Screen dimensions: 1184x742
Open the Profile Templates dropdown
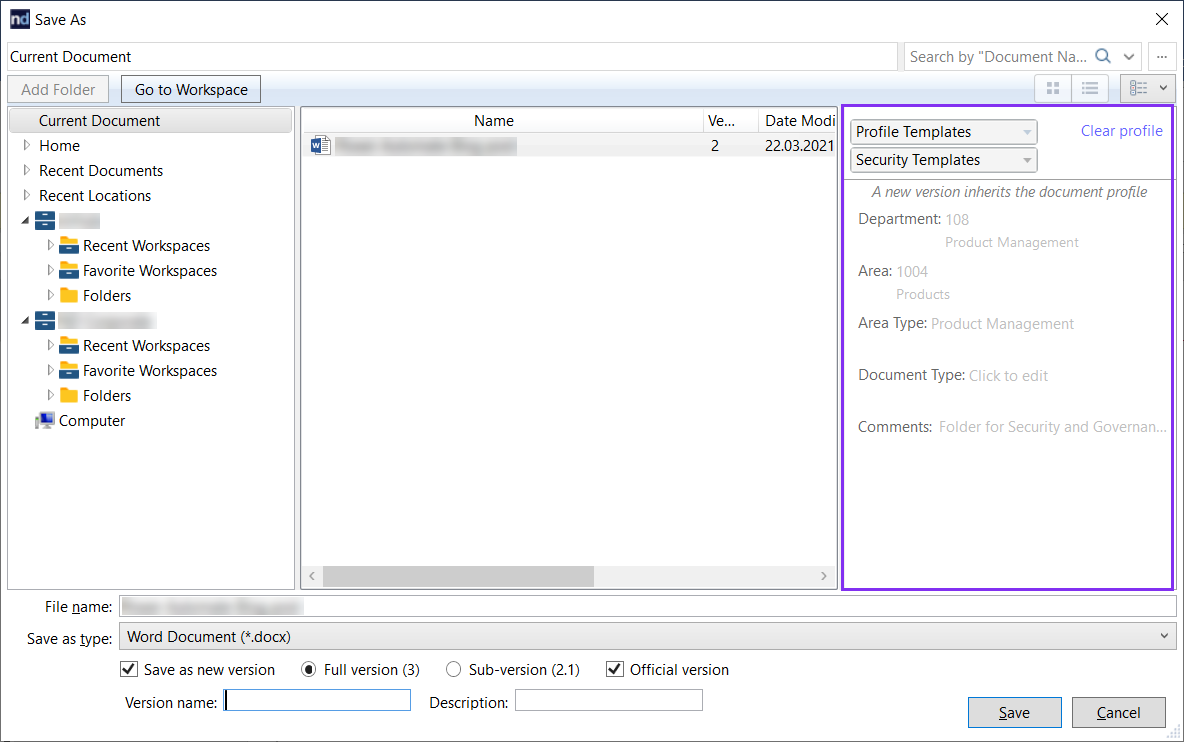[x=943, y=132]
